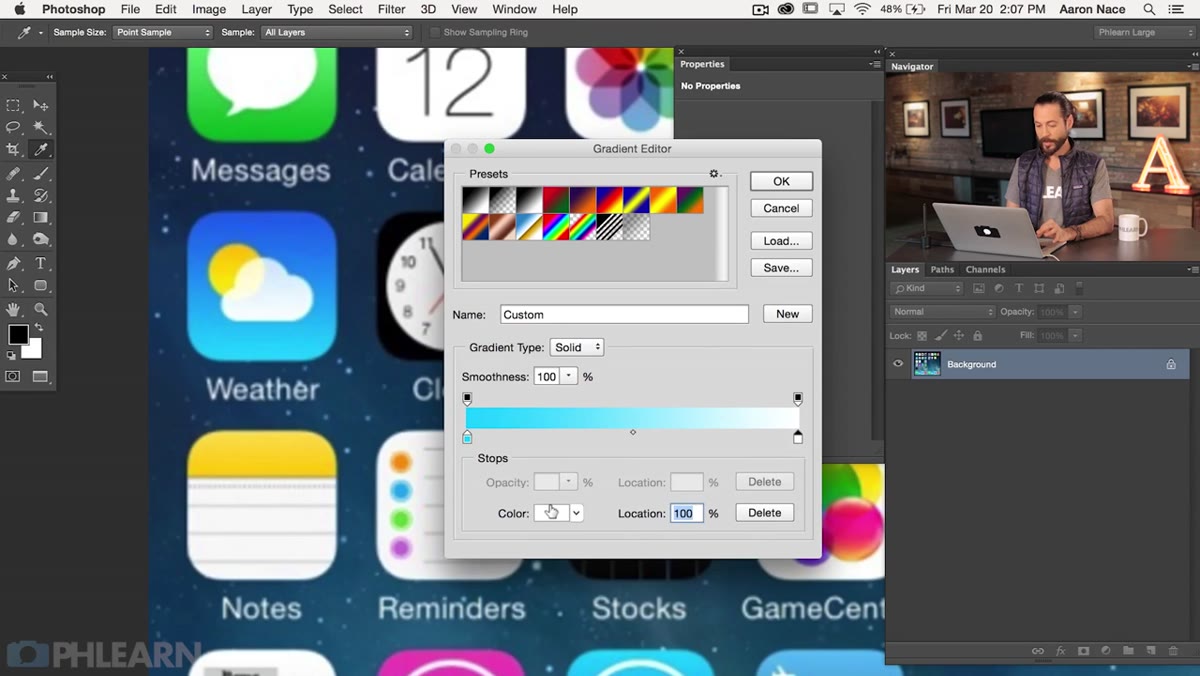Filter layers by adjustment layers
Screen dimensions: 1200x676
pyautogui.click(x=999, y=288)
